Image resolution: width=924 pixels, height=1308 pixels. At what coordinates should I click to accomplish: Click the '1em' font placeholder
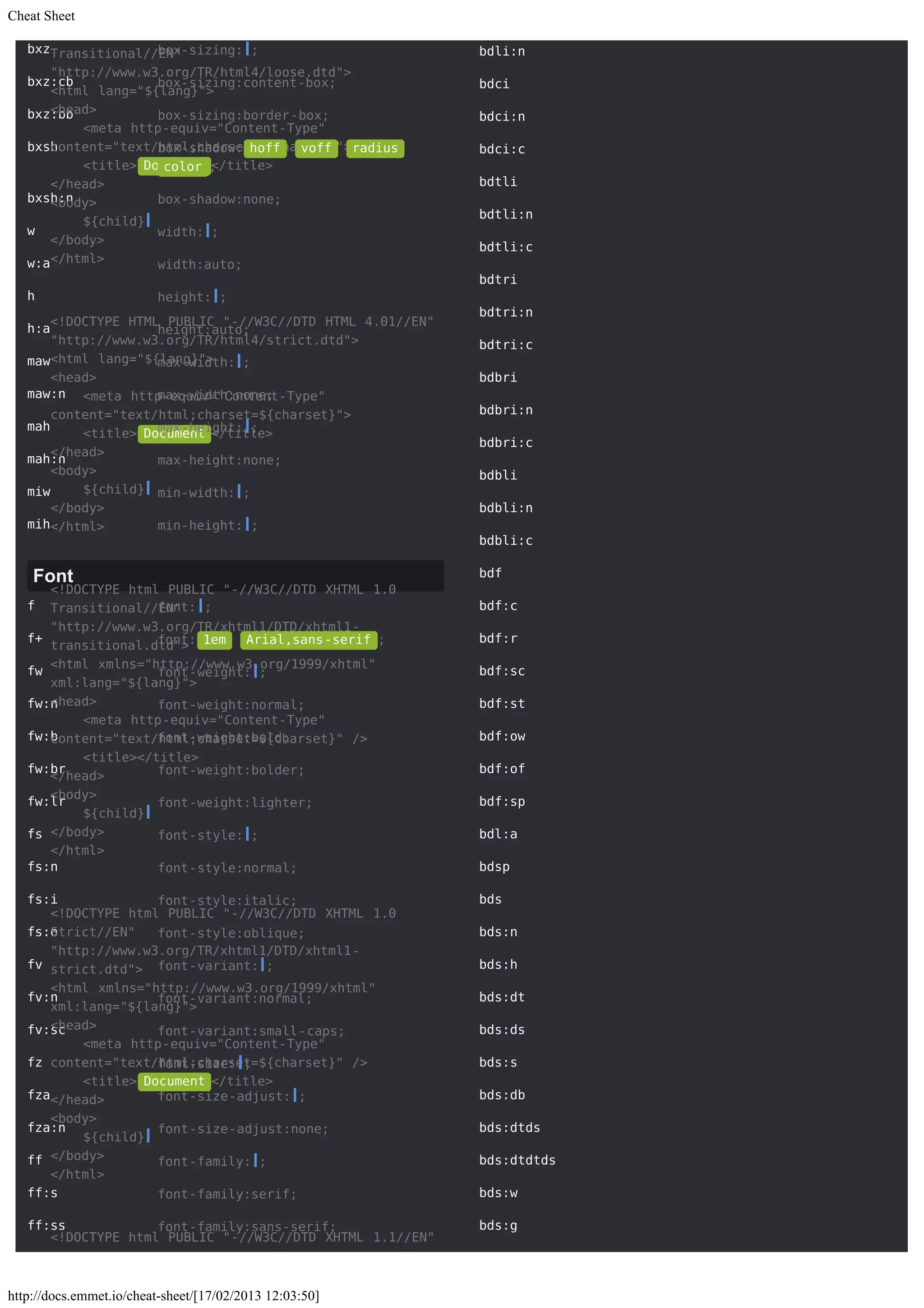[215, 640]
